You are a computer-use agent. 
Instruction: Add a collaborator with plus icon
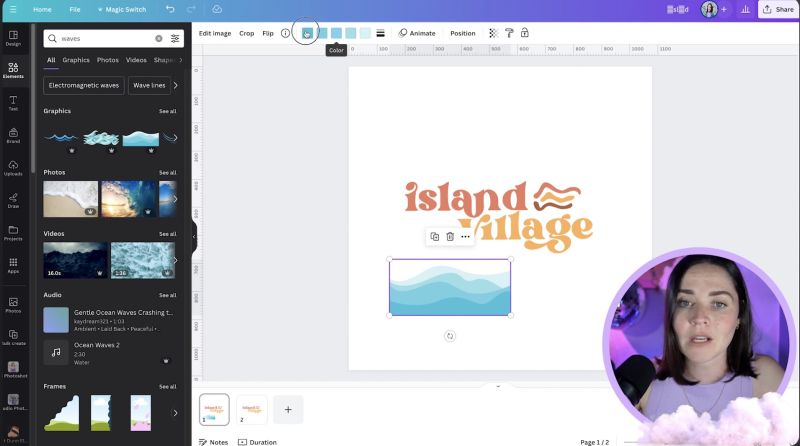pyautogui.click(x=723, y=9)
